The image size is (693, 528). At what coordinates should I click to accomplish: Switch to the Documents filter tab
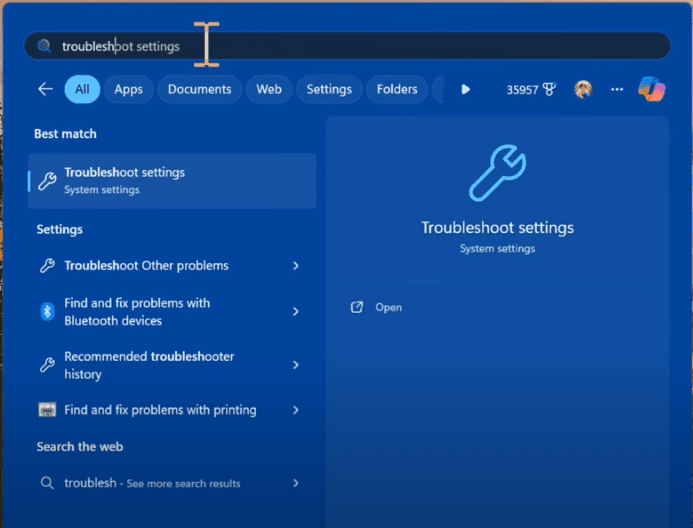click(199, 89)
